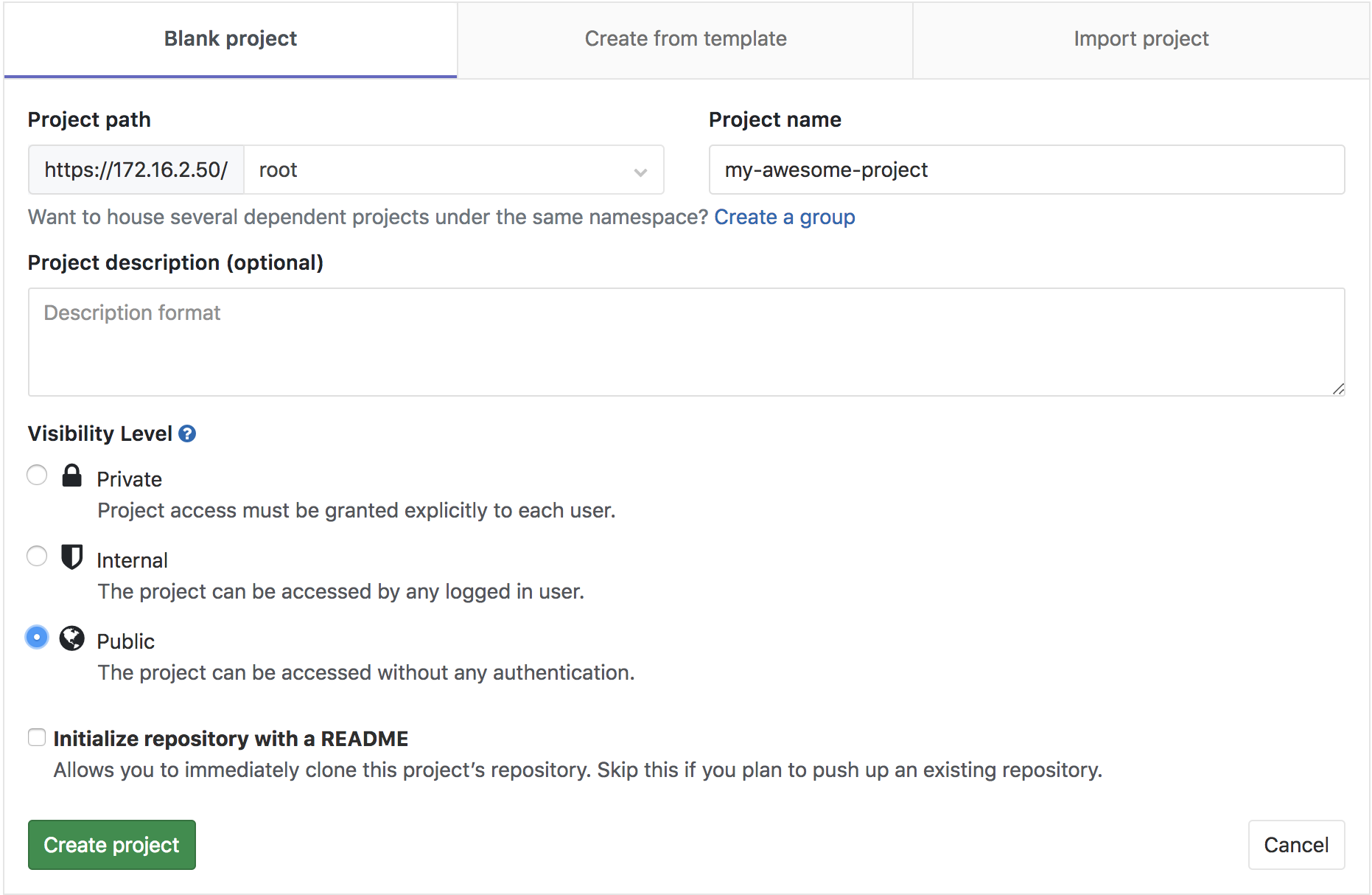Click the shield icon next to Internal
The height and width of the screenshot is (895, 1372).
(x=71, y=557)
